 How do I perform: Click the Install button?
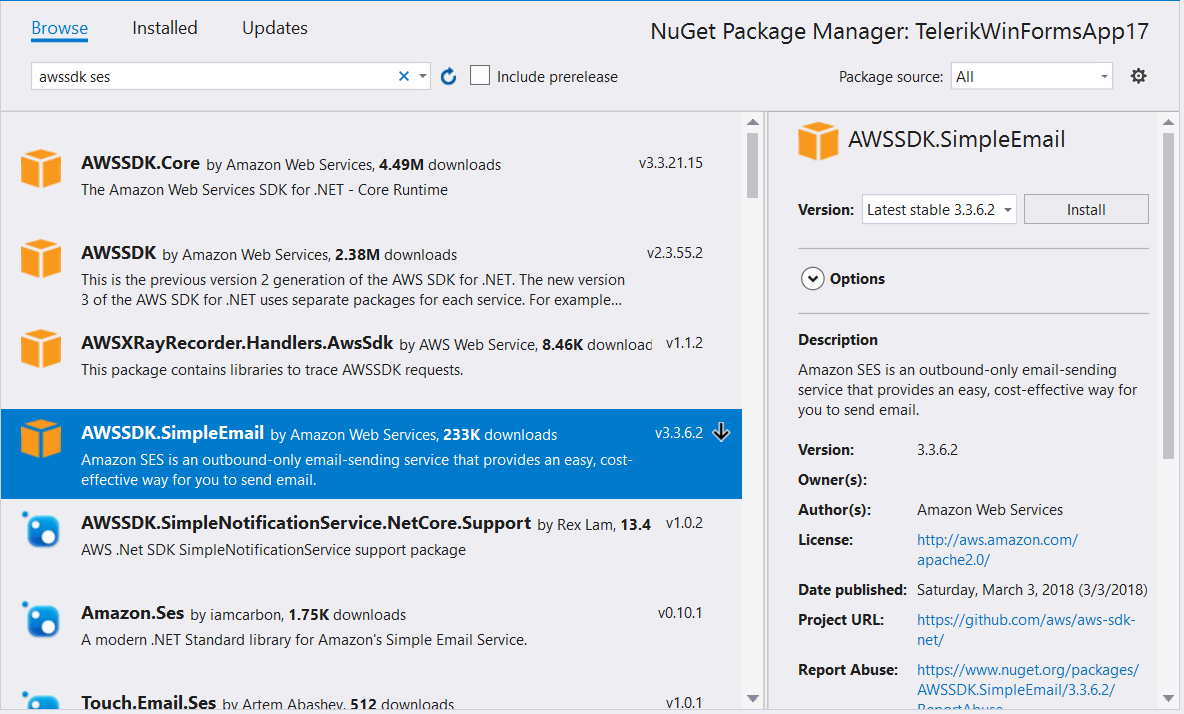(1086, 210)
